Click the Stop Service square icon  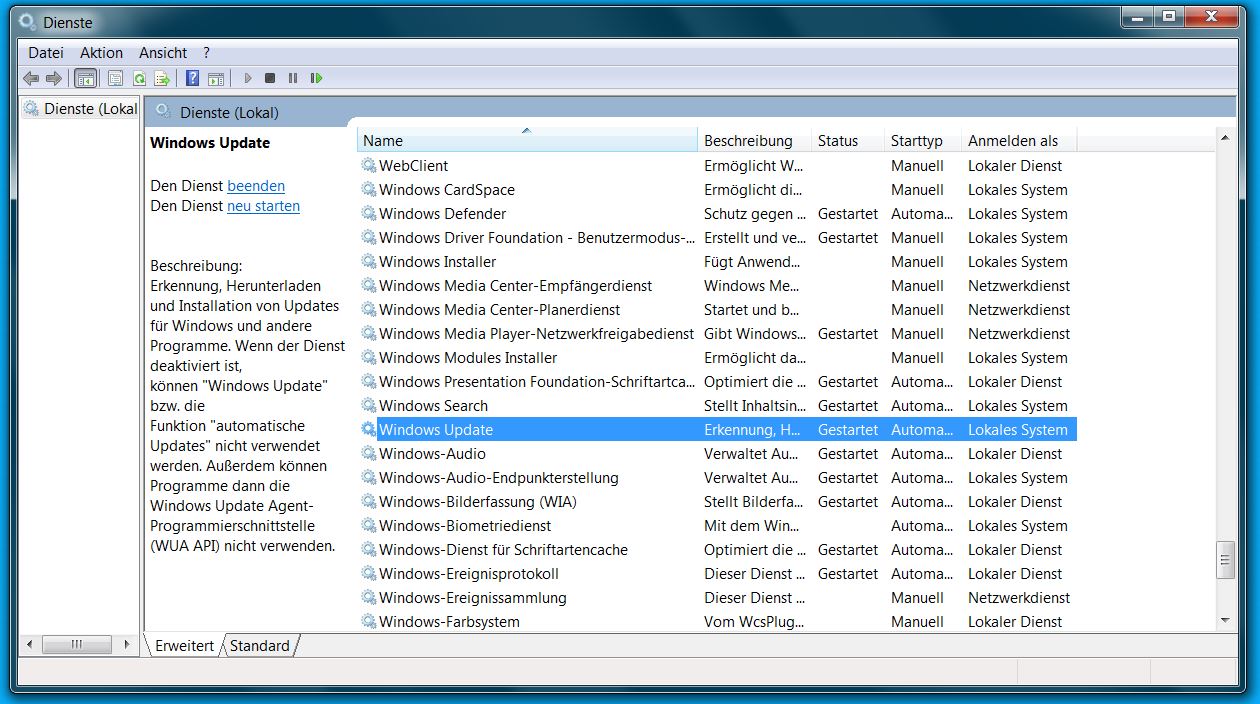tap(270, 78)
